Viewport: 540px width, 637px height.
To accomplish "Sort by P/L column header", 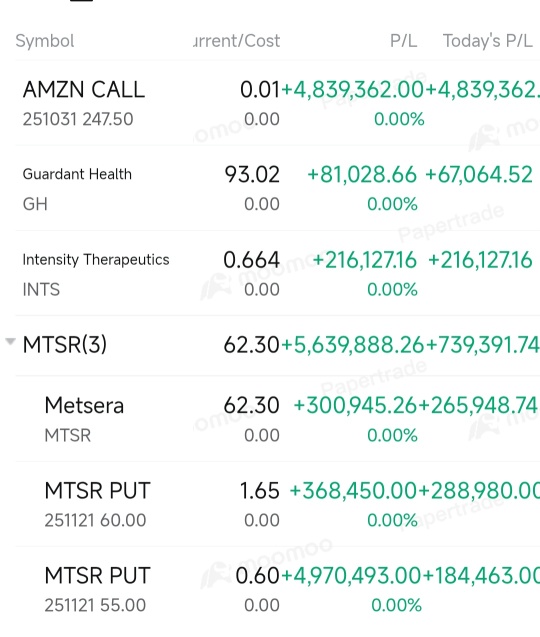I will pos(403,41).
